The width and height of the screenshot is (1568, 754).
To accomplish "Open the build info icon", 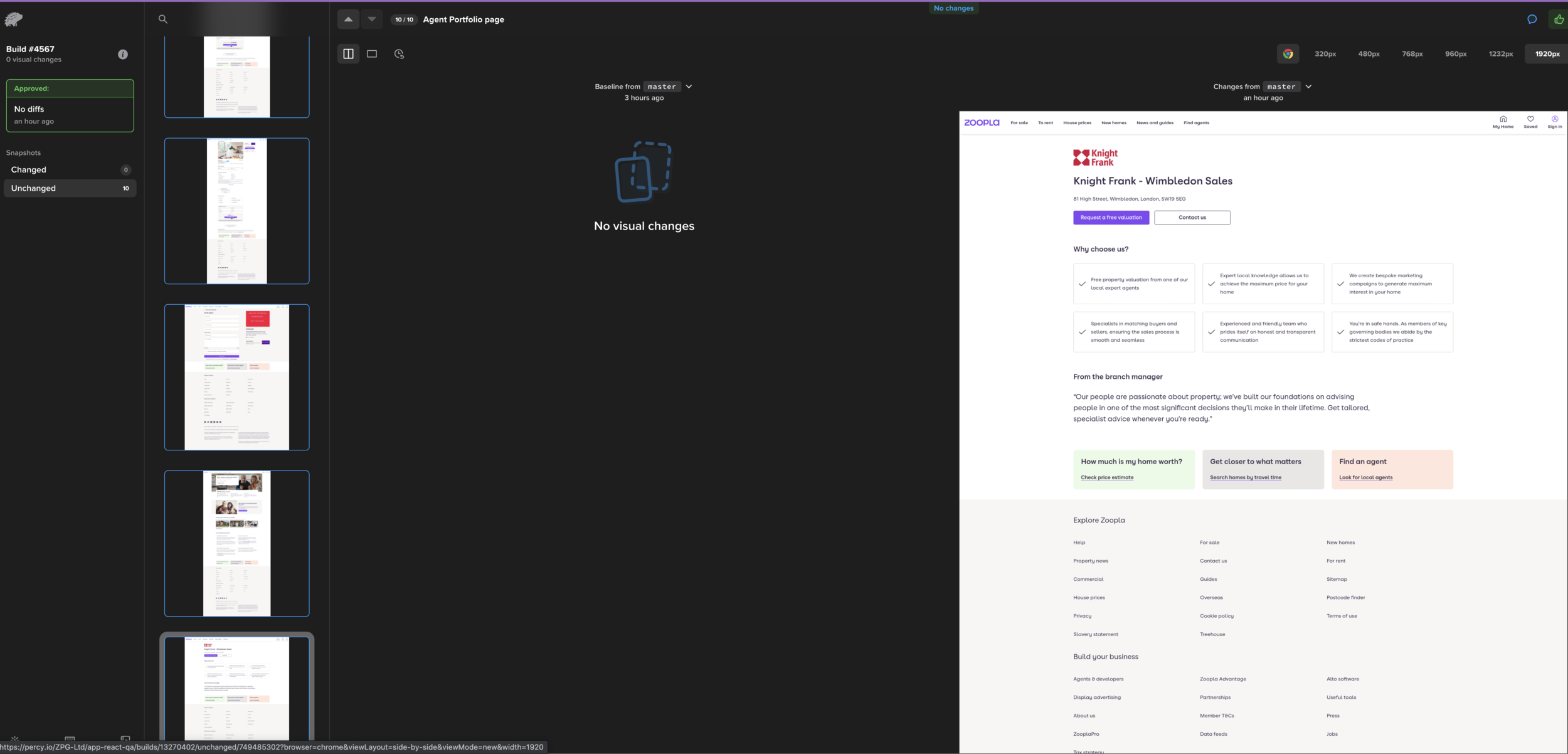I will point(123,55).
